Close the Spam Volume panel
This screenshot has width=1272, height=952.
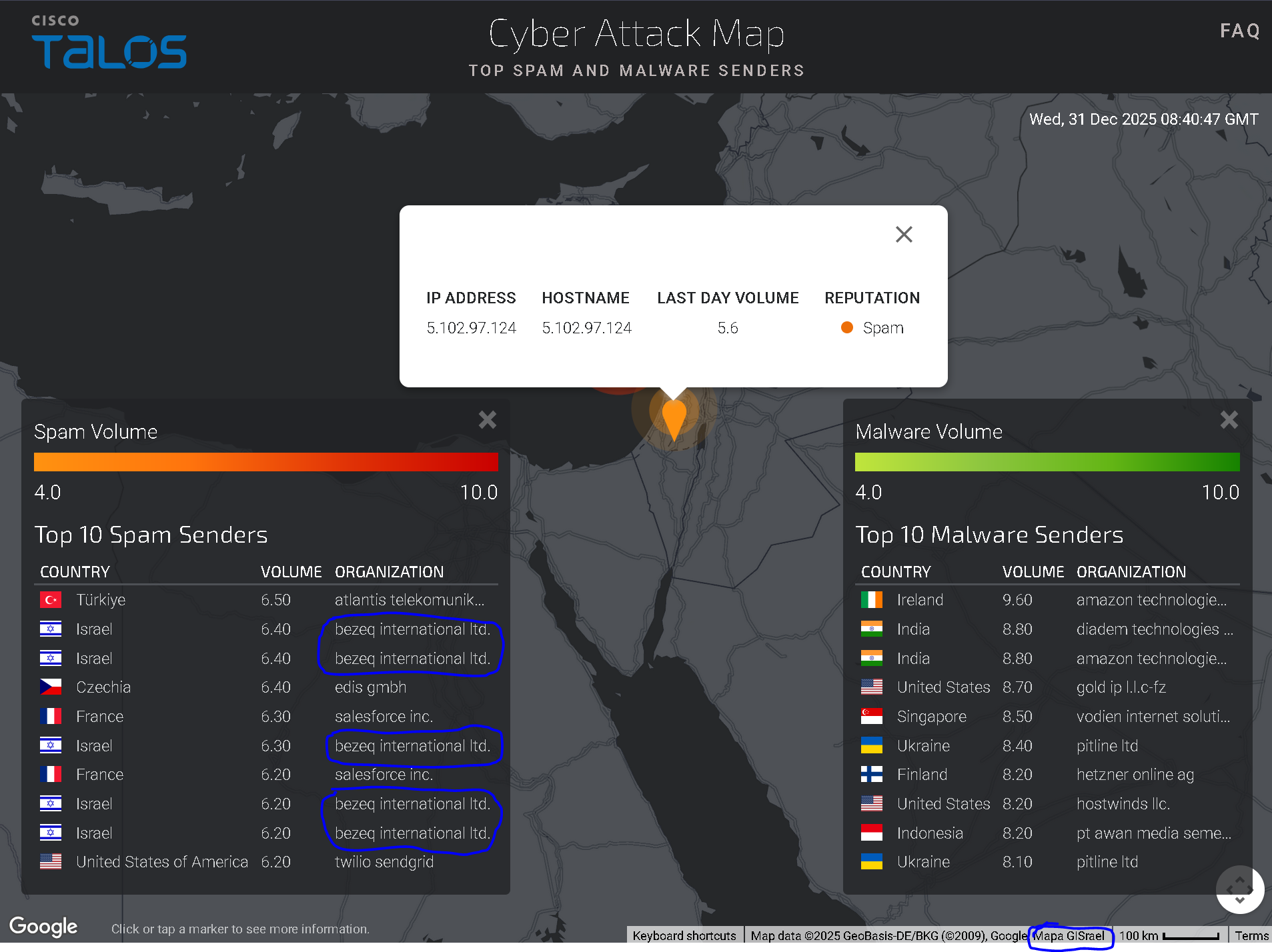pyautogui.click(x=488, y=419)
